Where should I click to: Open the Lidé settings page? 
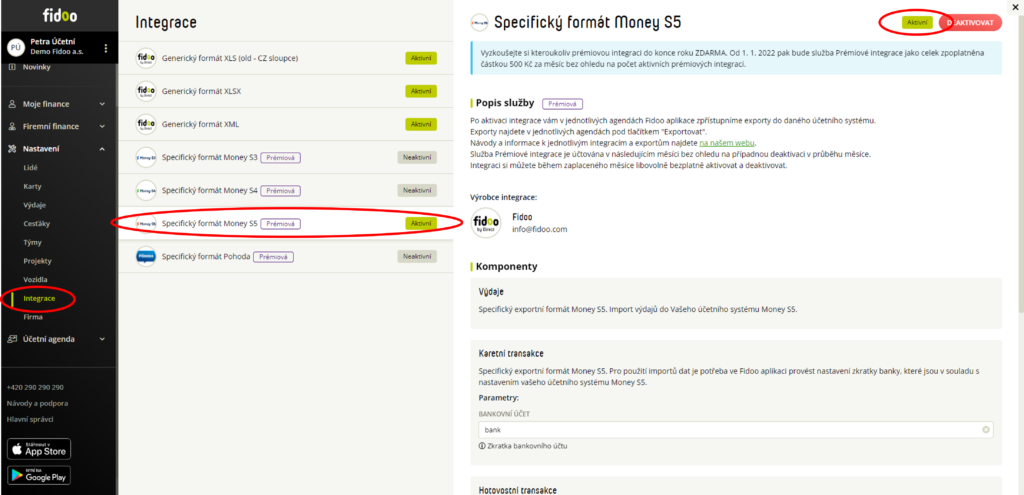tap(31, 168)
